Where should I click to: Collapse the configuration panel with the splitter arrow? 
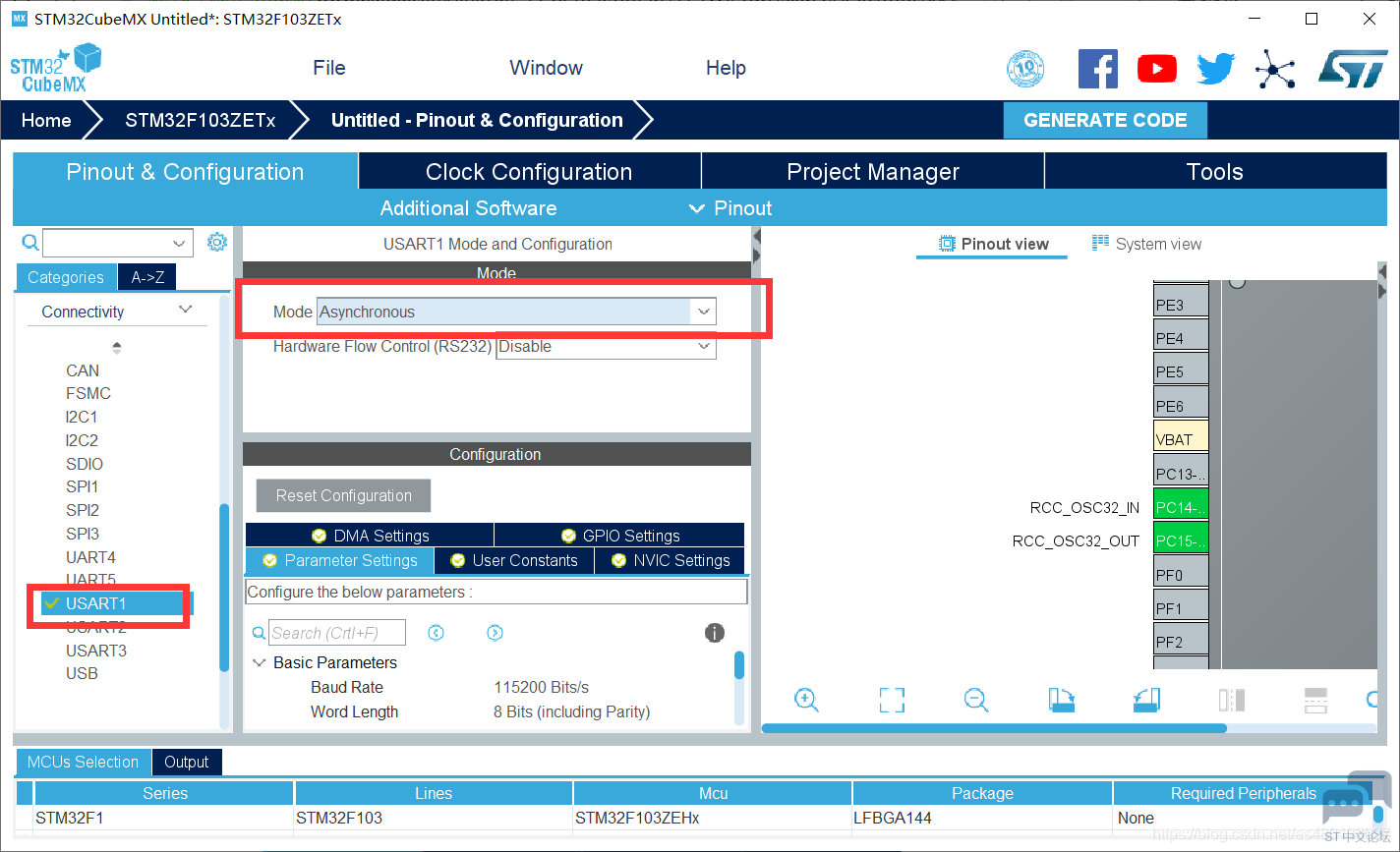point(756,237)
